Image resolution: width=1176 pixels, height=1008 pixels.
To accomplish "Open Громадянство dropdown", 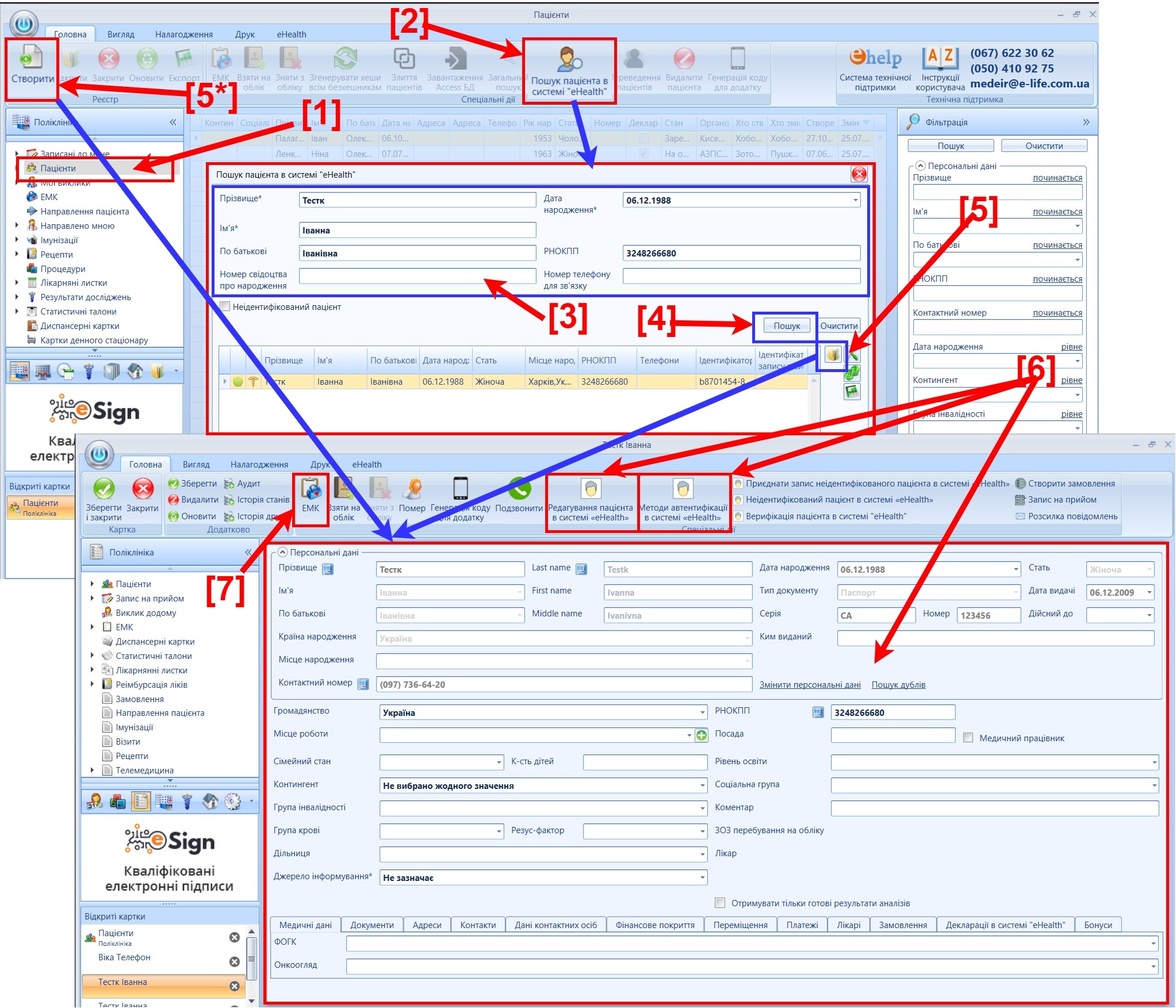I will [x=702, y=712].
